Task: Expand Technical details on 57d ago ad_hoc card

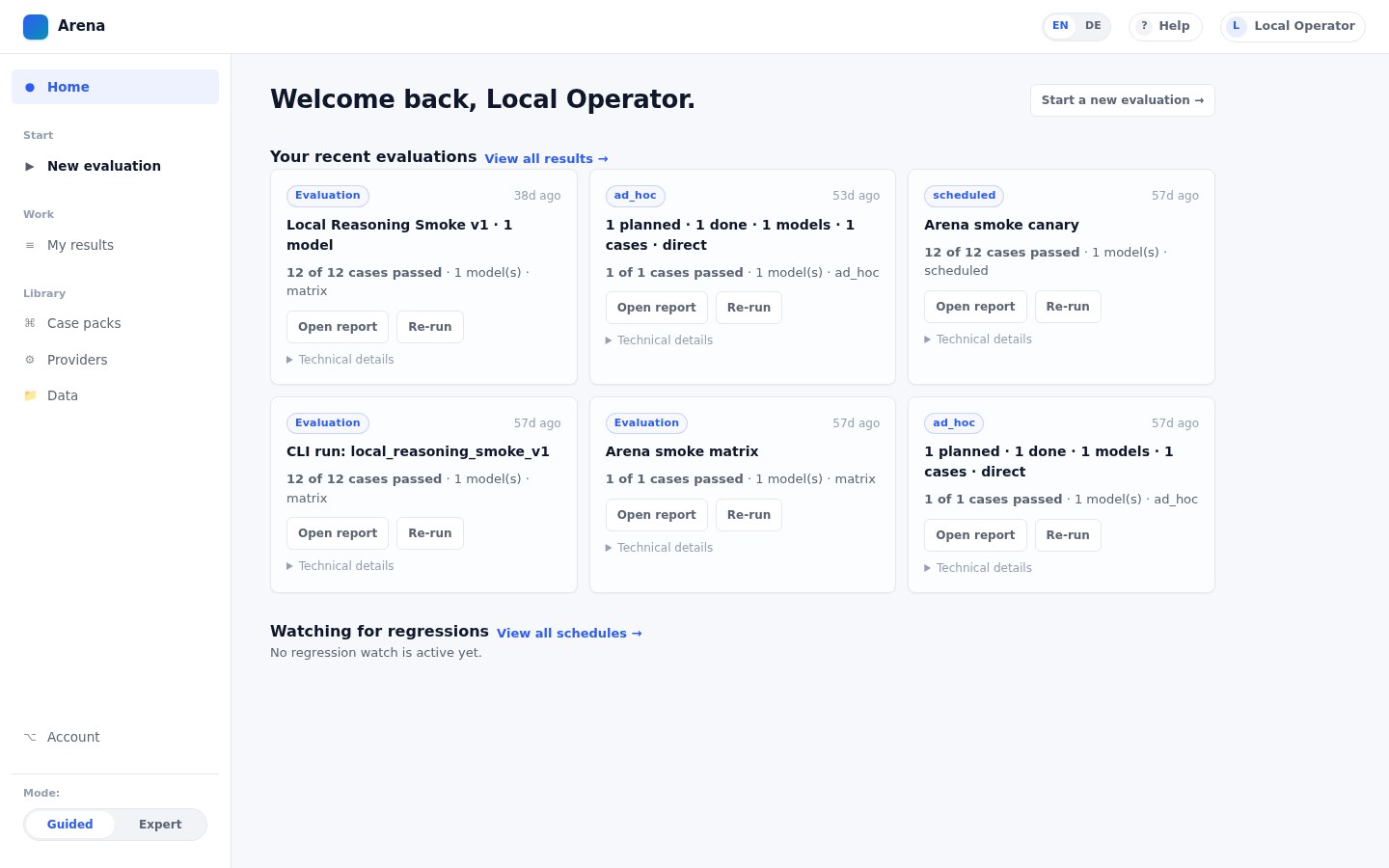Action: coord(978,568)
